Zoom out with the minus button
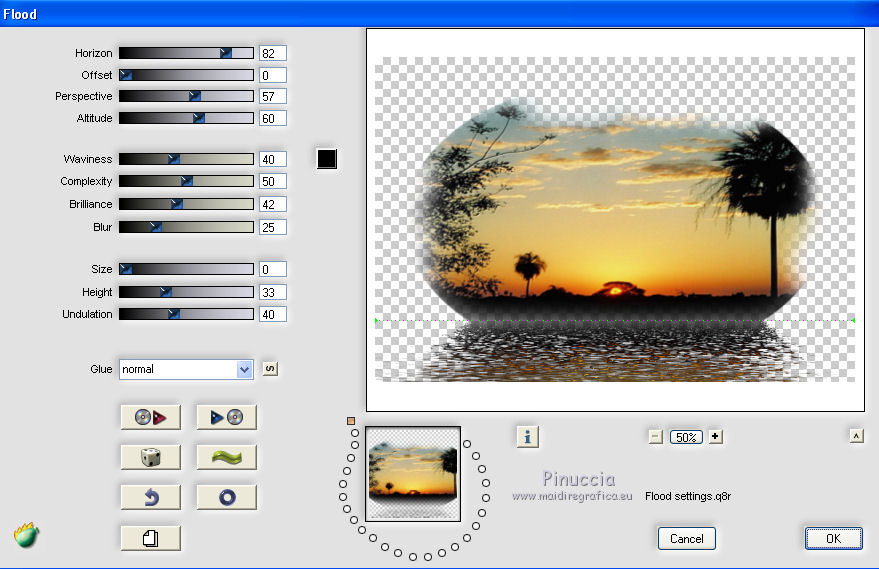 coord(656,437)
